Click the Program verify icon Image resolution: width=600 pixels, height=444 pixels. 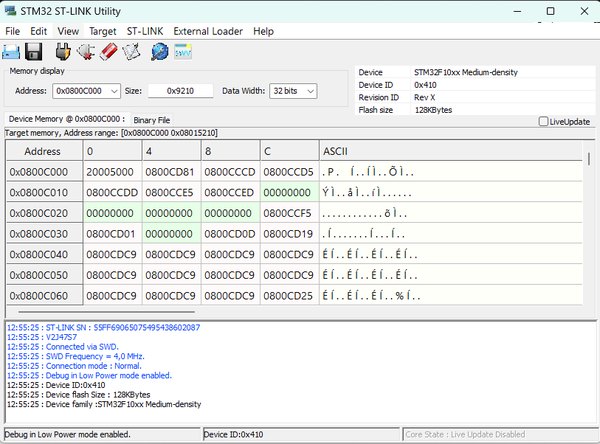(131, 52)
